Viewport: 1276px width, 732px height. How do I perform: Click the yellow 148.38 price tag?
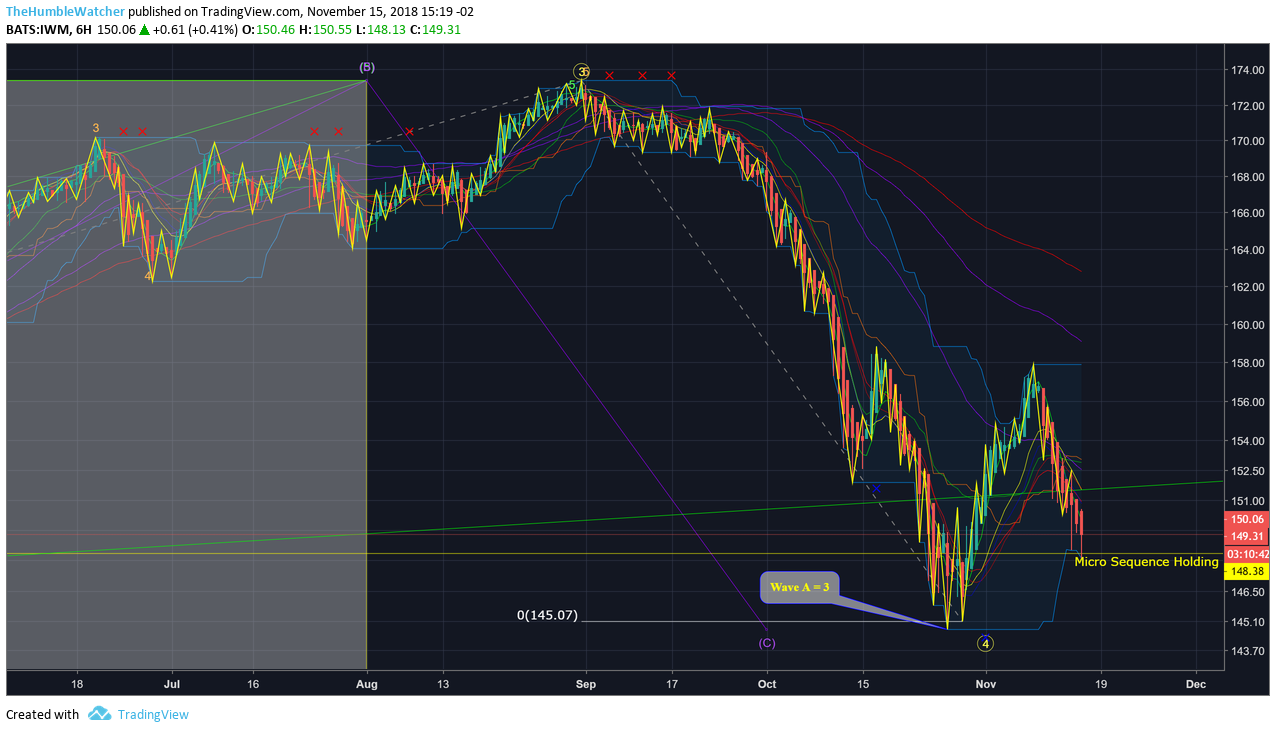click(x=1245, y=571)
